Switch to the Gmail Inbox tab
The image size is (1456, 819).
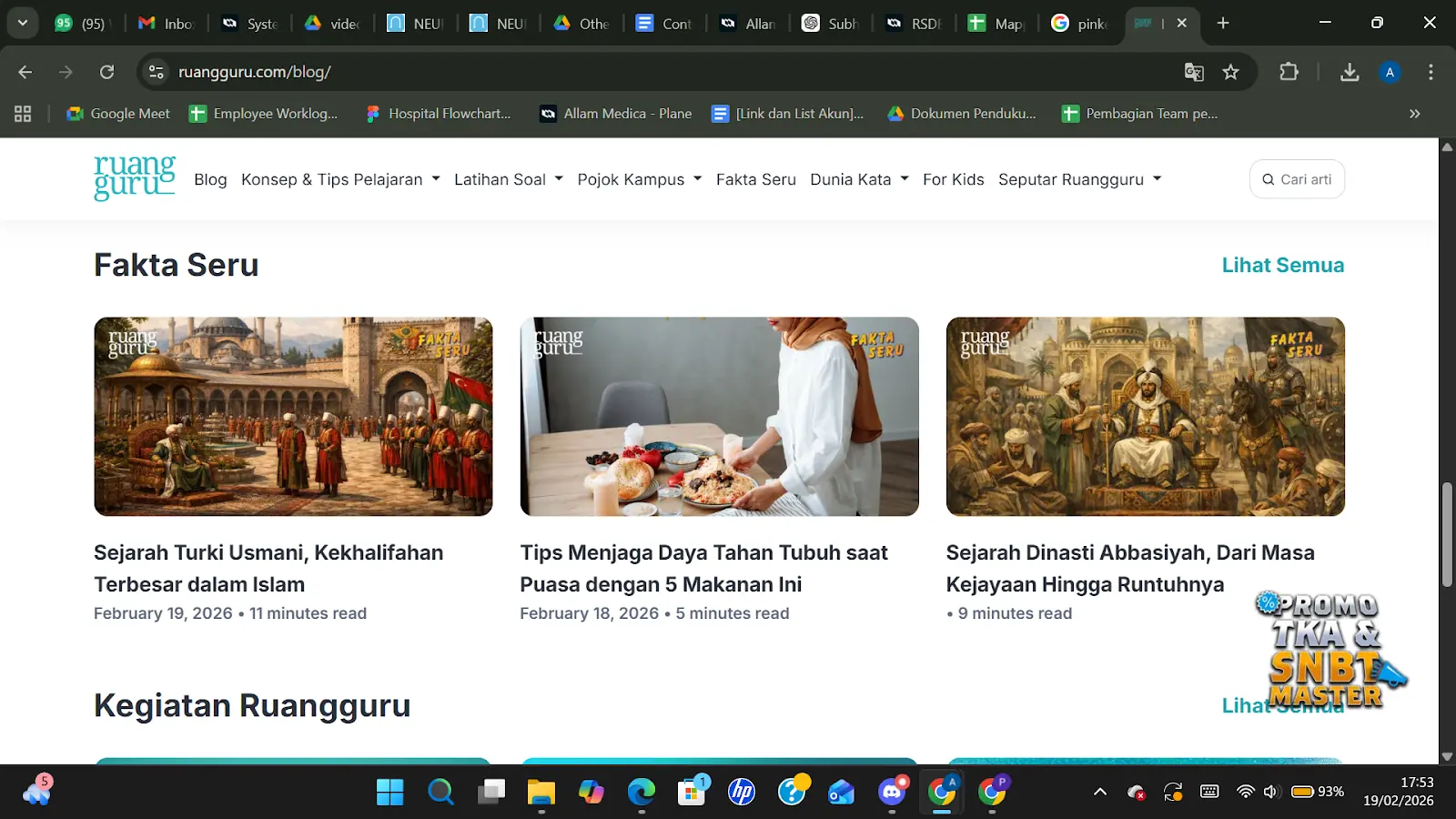coord(166,24)
